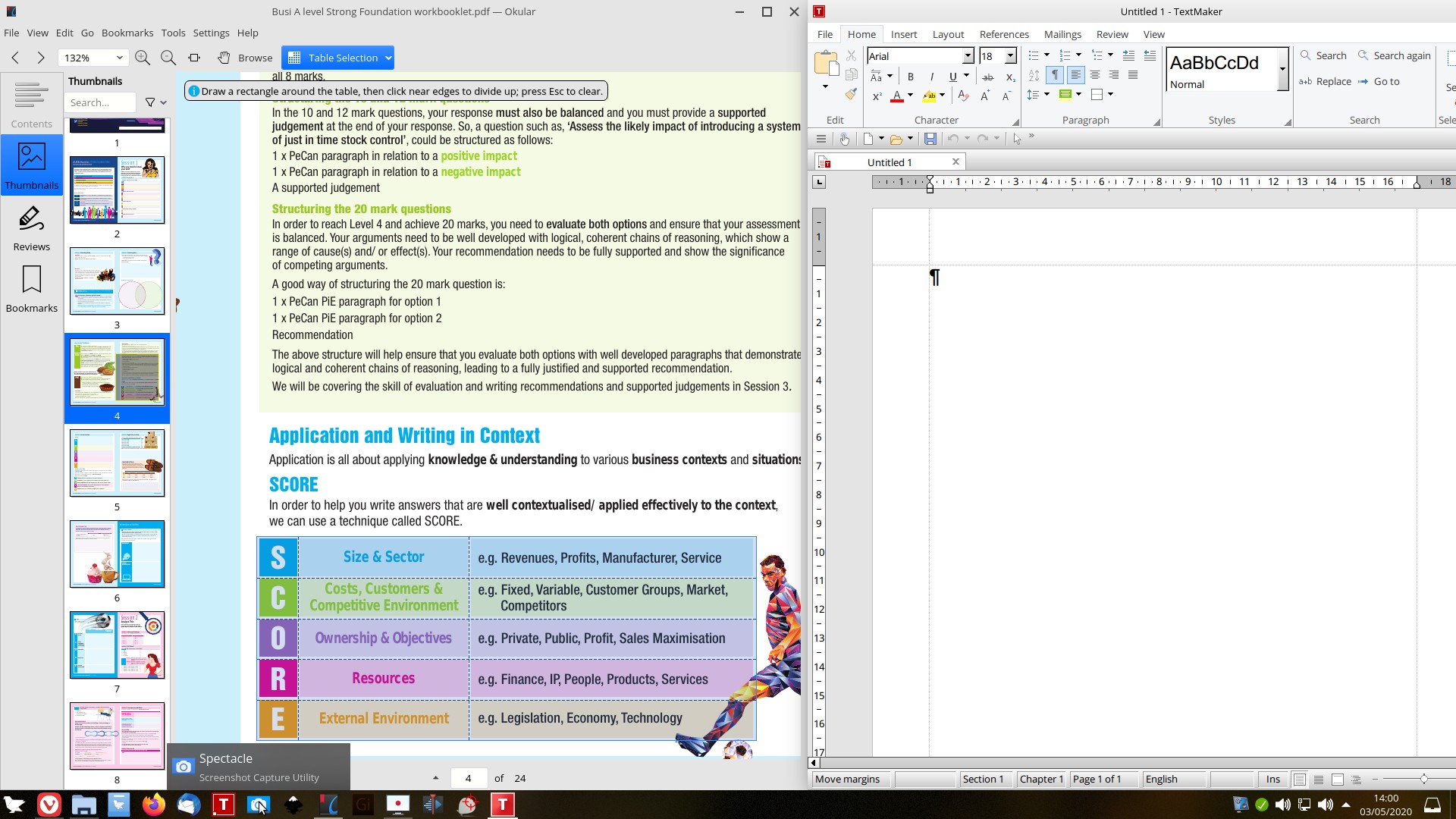This screenshot has height=819, width=1456.
Task: Click the Format Painter brush icon
Action: point(851,95)
